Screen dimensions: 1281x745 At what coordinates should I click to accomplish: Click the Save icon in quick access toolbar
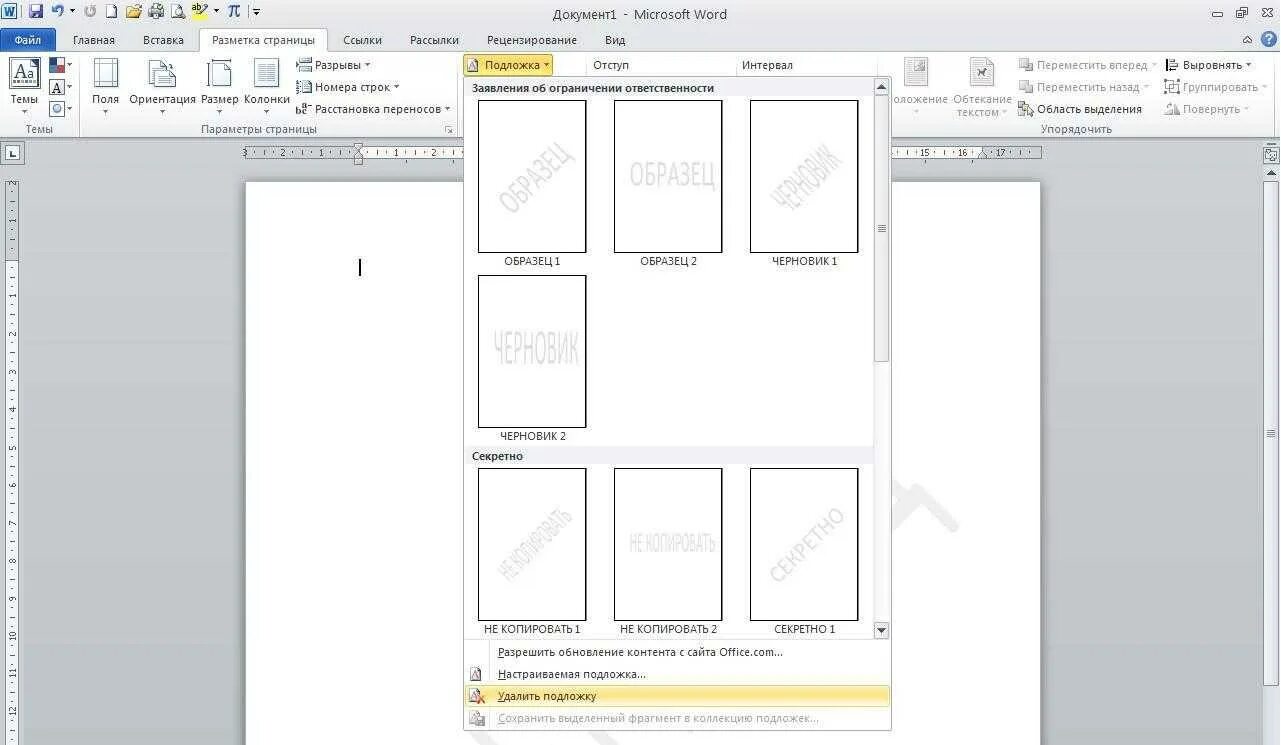36,12
